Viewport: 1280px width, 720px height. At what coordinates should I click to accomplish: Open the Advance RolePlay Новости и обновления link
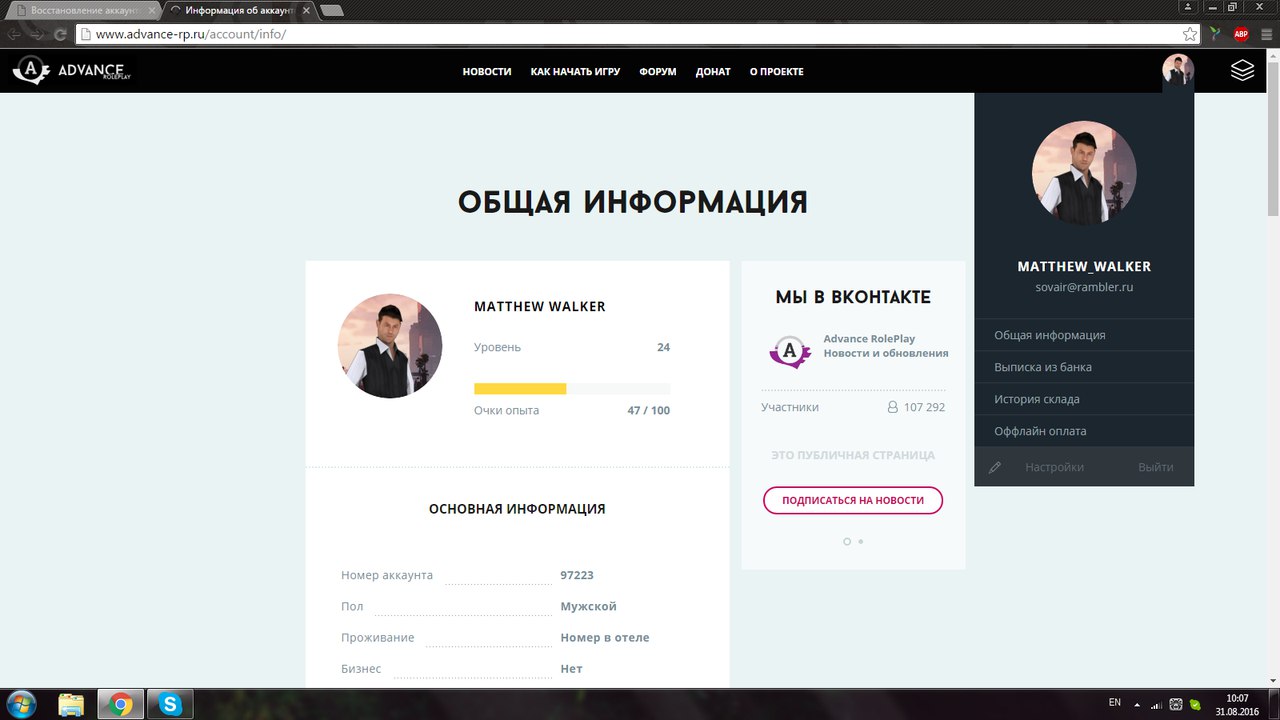point(886,346)
